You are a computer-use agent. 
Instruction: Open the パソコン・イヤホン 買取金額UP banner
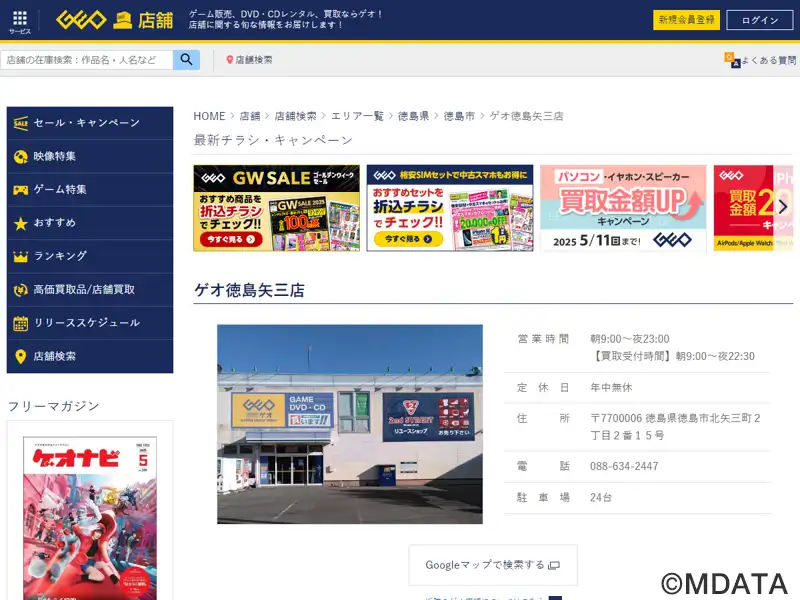(623, 208)
